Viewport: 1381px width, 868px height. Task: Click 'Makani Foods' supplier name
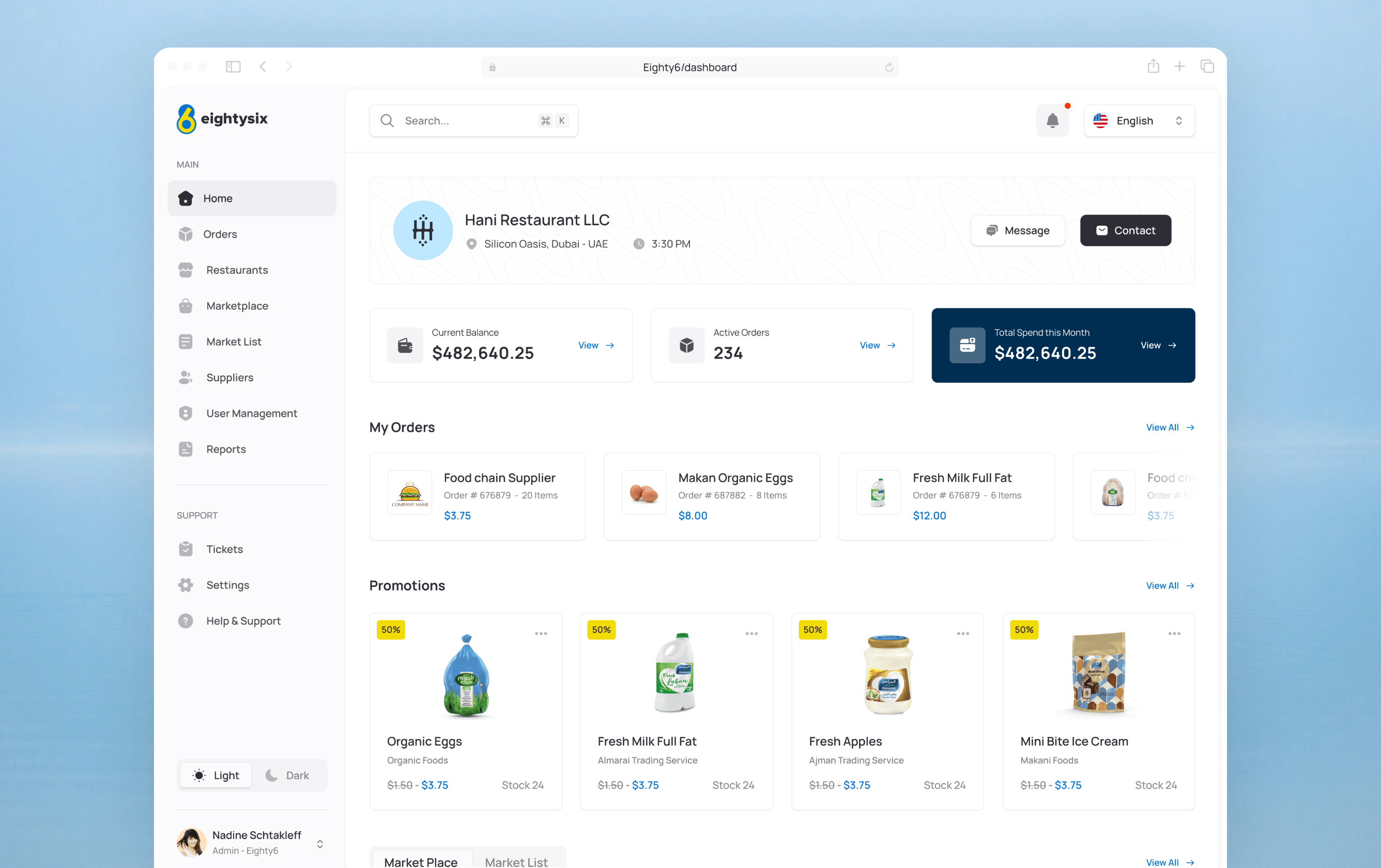coord(1049,760)
